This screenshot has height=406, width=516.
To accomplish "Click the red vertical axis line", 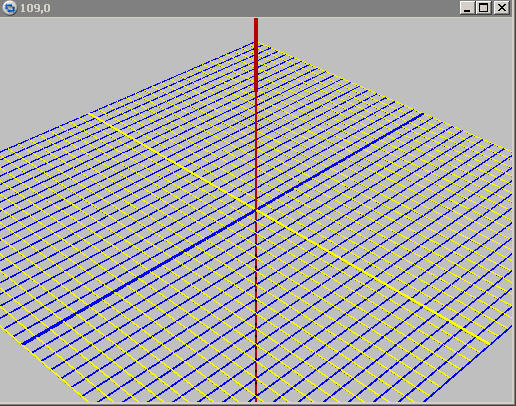I will [x=256, y=210].
